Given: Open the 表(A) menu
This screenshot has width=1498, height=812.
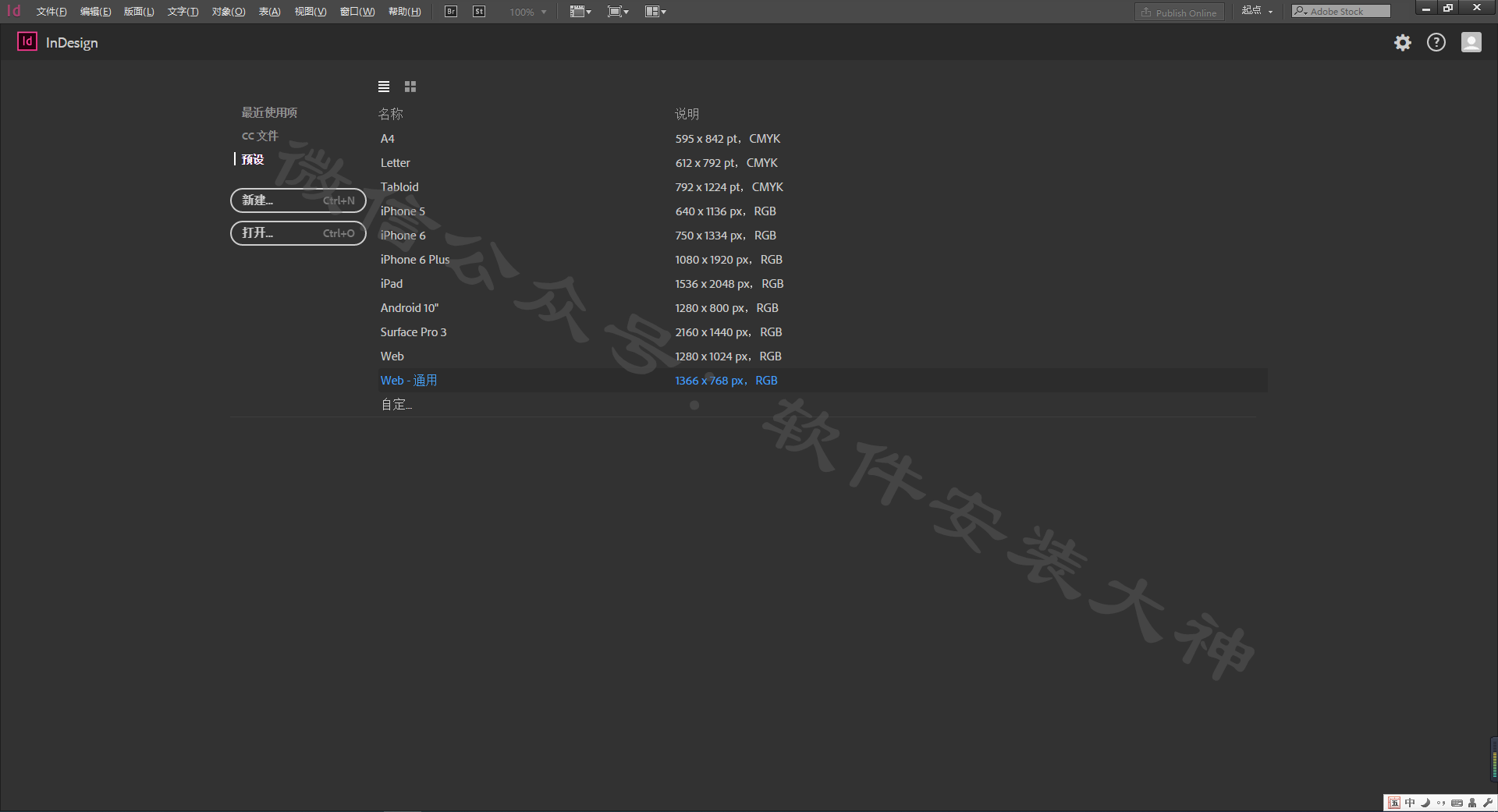Looking at the screenshot, I should 270,12.
